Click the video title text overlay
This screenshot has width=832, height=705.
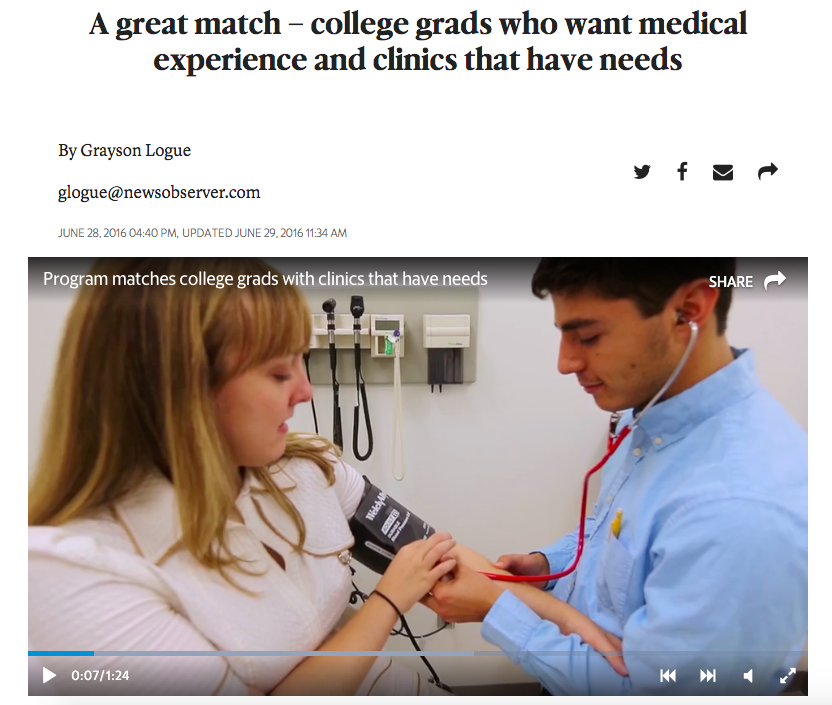coord(265,278)
